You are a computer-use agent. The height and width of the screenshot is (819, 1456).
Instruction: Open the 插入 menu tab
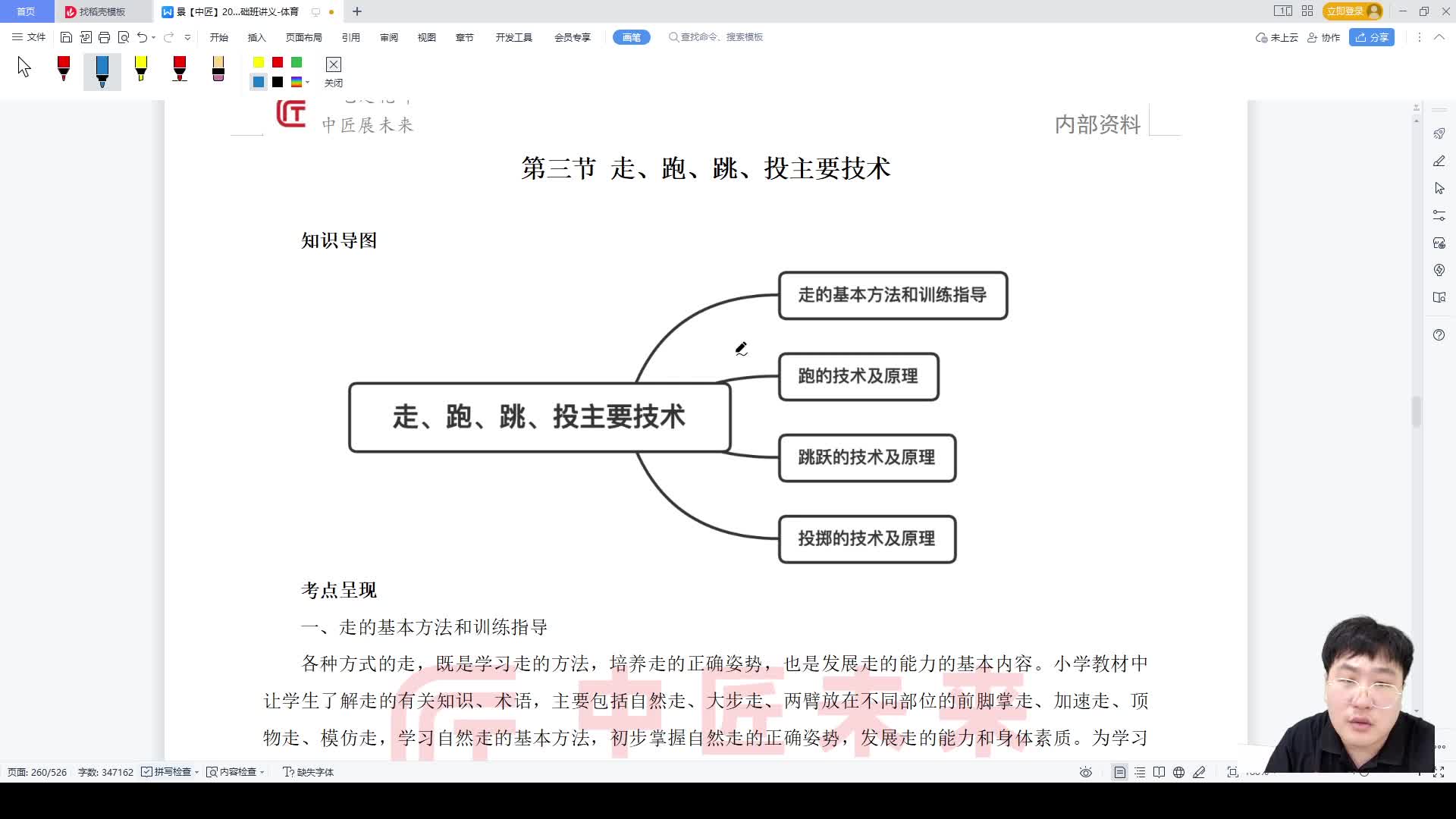tap(256, 36)
